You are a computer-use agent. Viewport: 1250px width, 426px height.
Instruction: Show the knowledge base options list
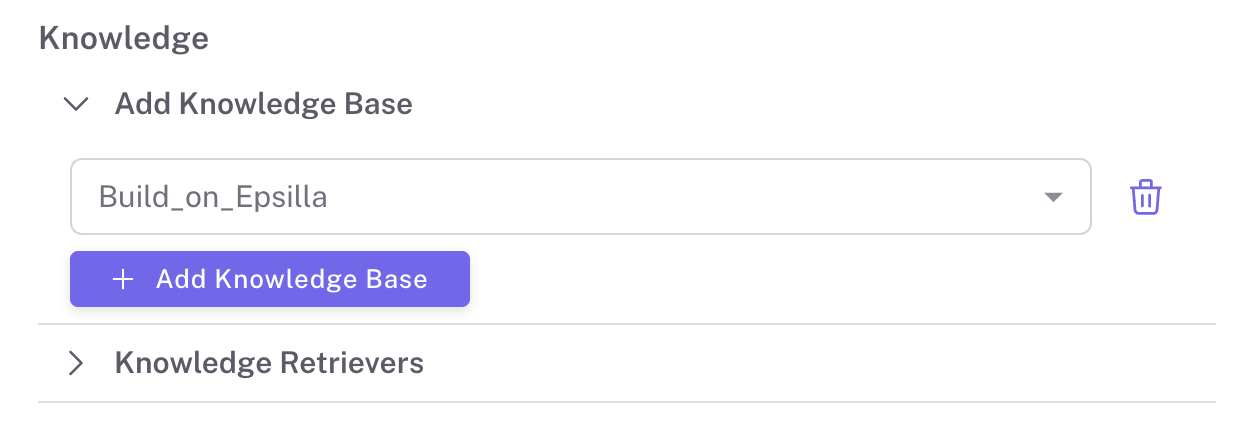pos(1052,197)
